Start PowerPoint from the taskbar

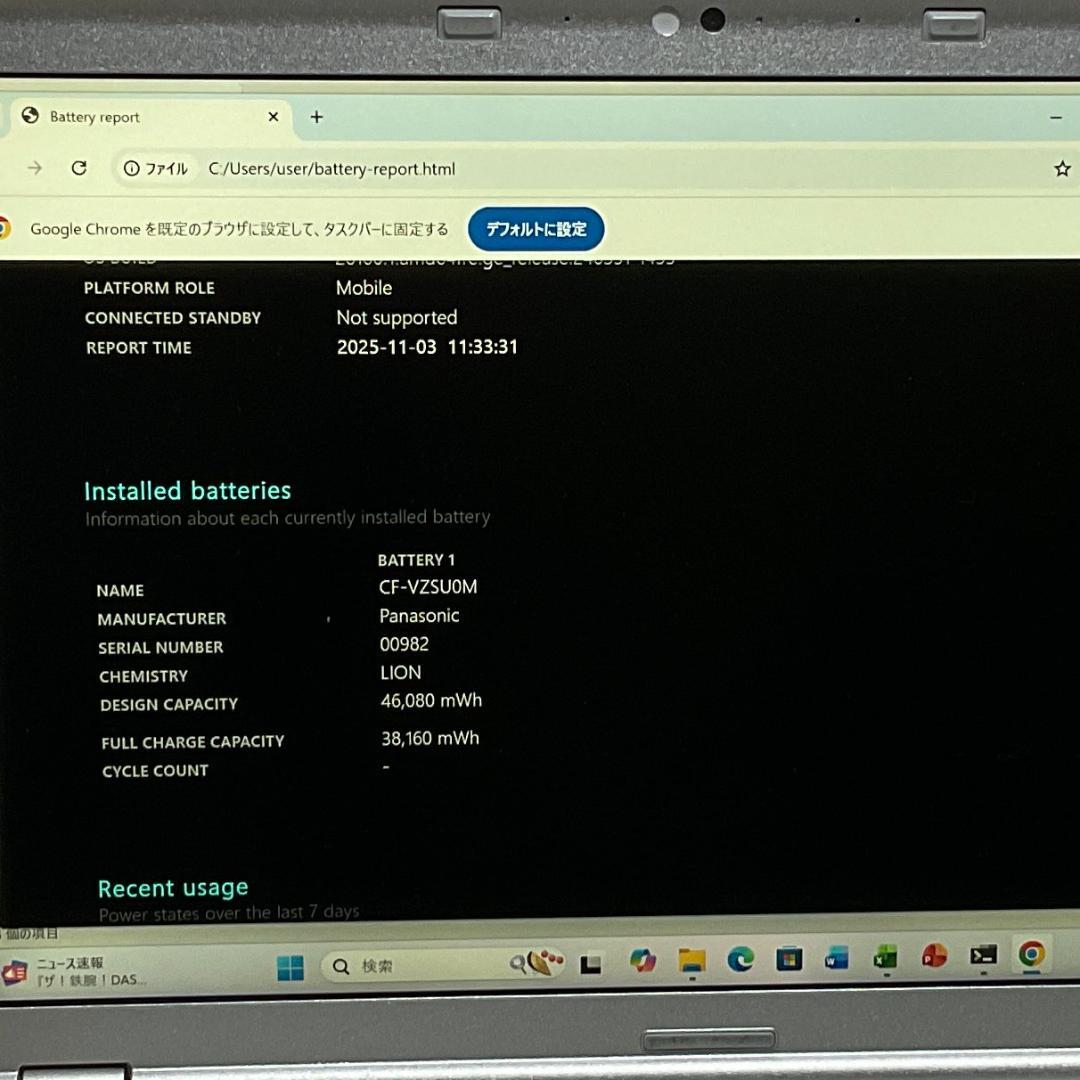[x=934, y=965]
